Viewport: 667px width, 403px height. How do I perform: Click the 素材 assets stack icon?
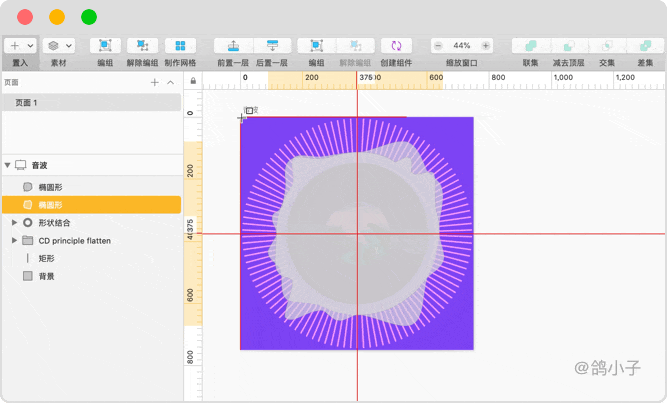(53, 46)
